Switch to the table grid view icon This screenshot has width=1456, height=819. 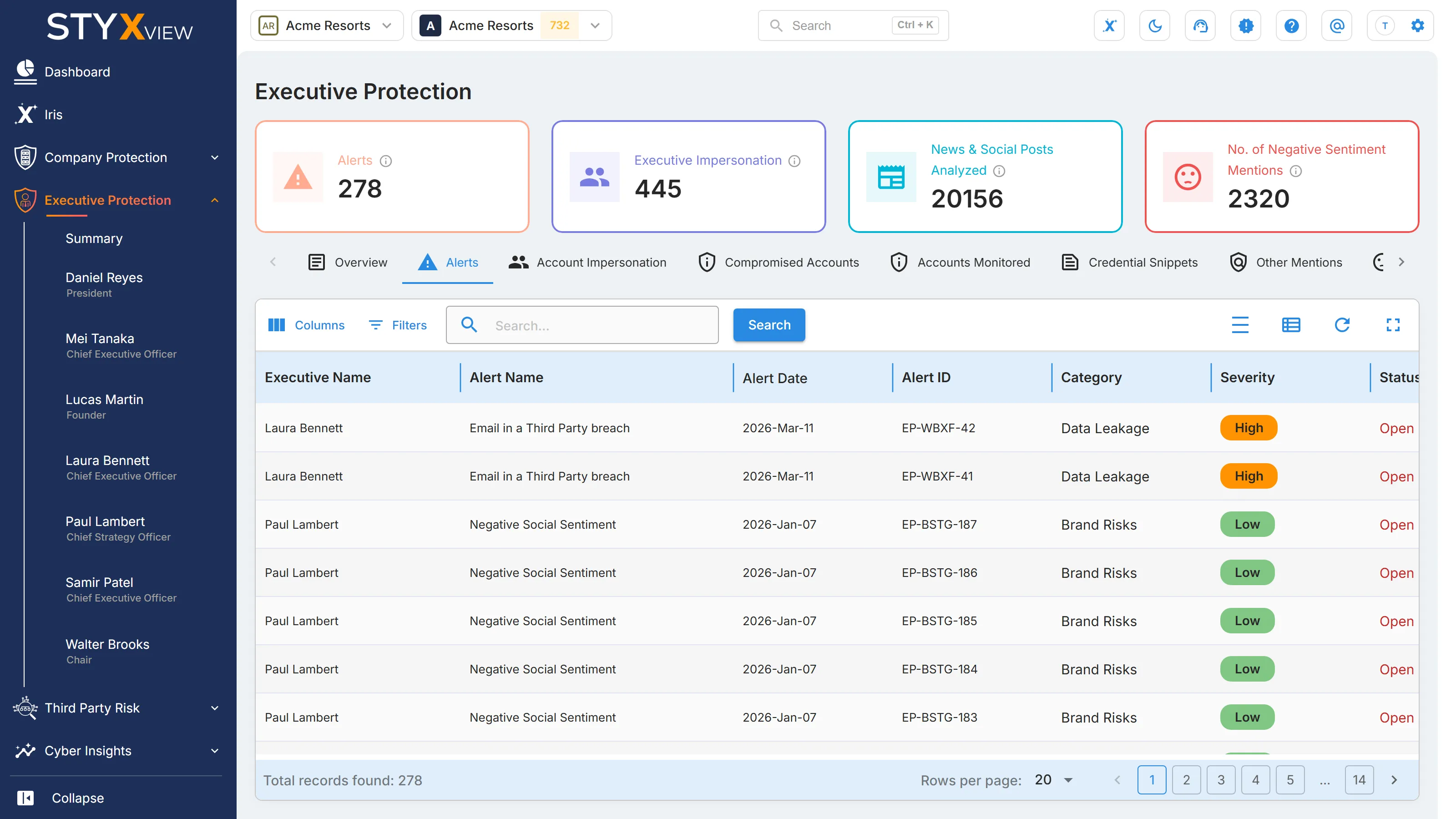point(1291,325)
